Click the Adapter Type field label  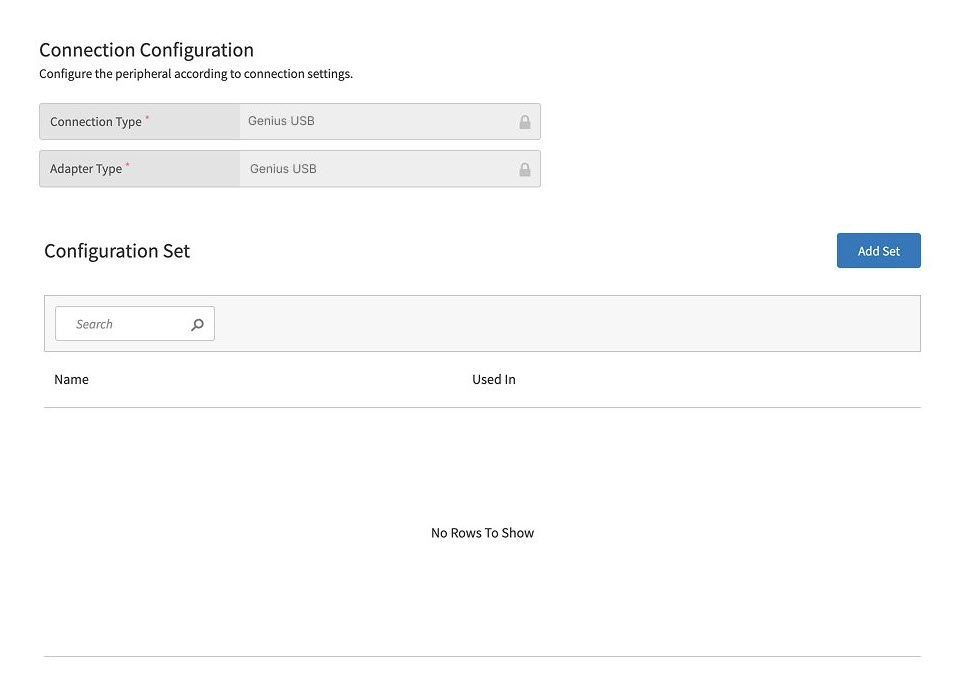tap(86, 168)
